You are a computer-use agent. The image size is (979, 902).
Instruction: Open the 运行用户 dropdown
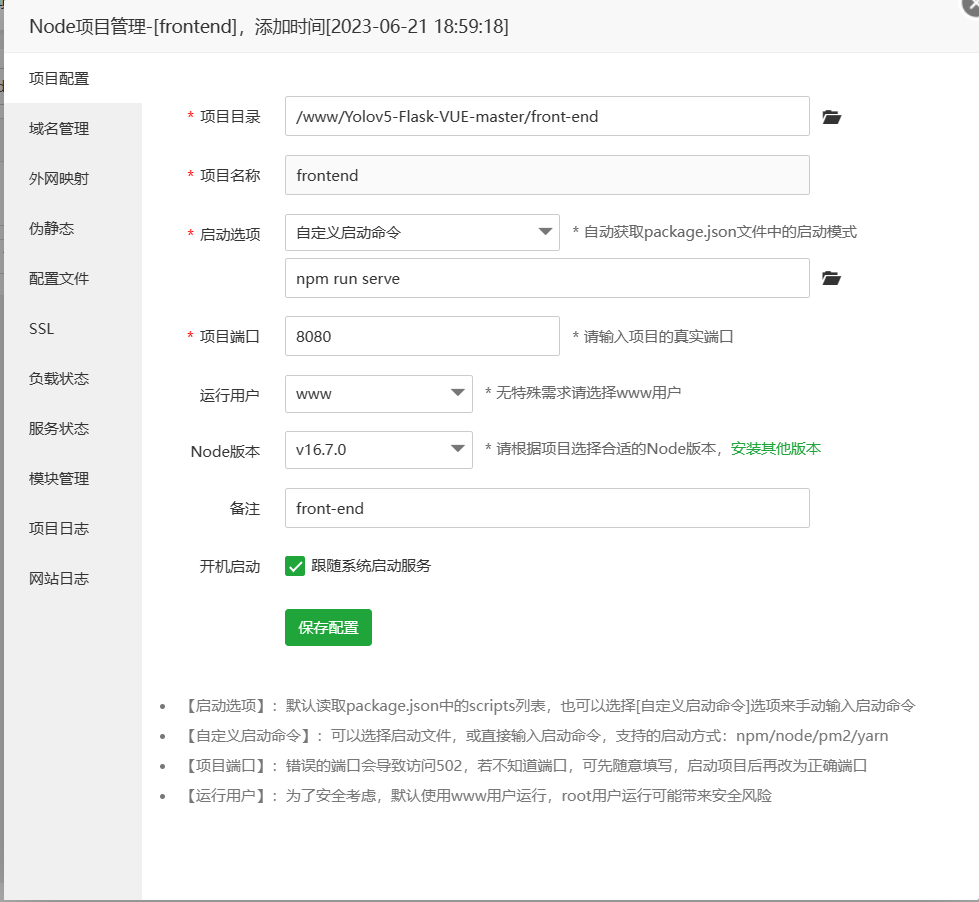coord(378,394)
